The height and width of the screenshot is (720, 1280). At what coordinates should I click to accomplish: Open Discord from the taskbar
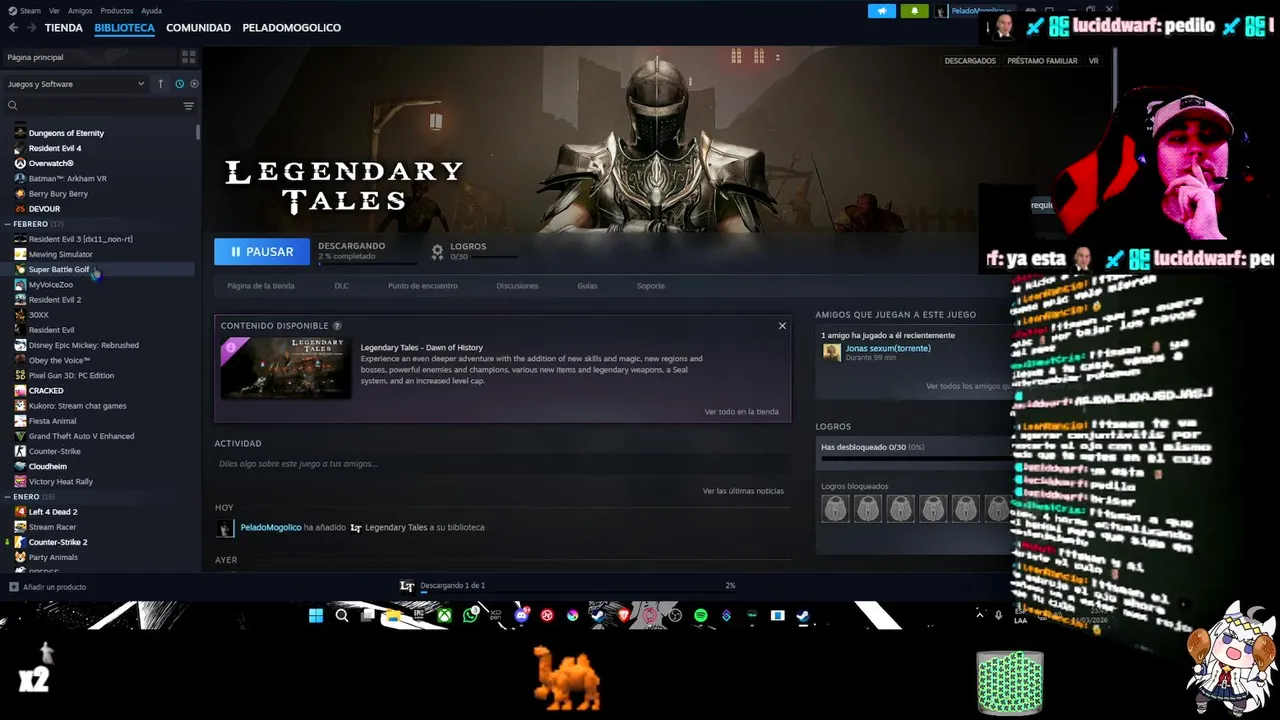521,615
